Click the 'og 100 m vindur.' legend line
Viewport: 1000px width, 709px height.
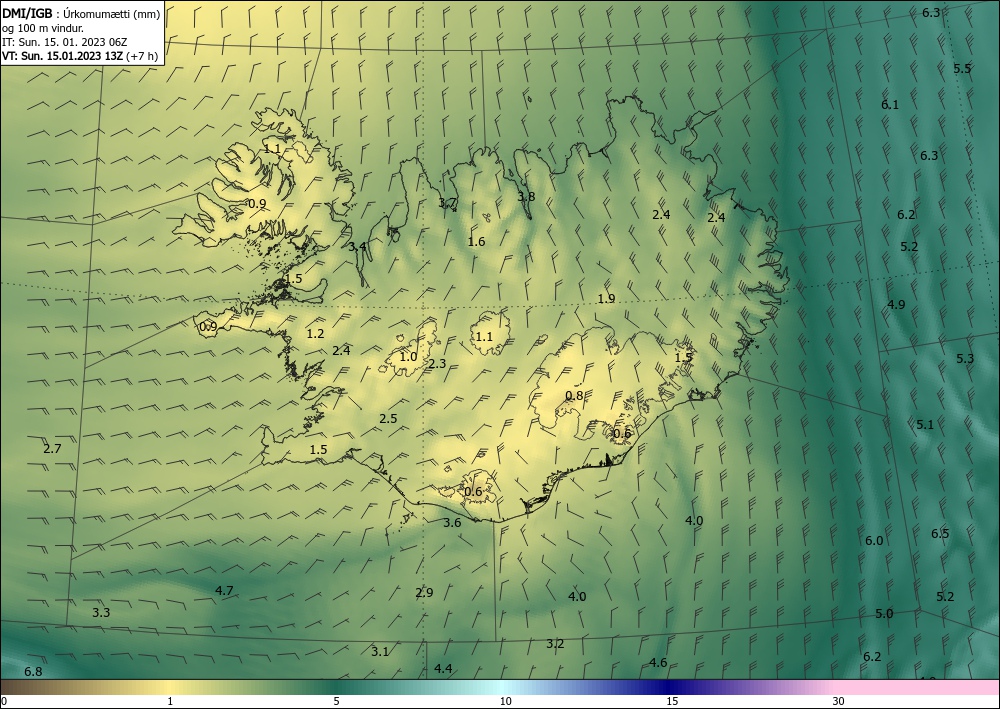coord(43,28)
